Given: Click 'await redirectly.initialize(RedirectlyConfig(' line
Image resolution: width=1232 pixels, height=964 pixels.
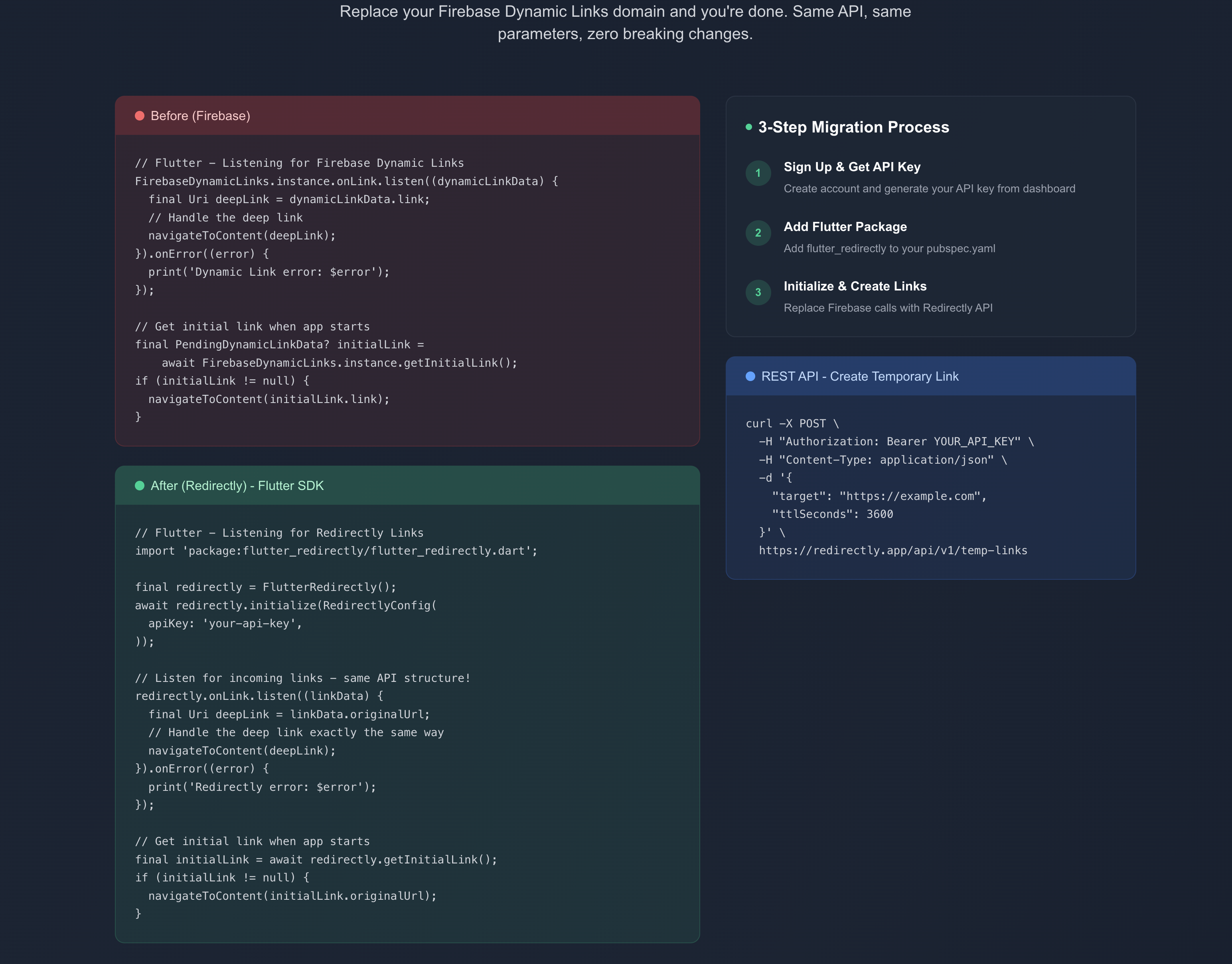Looking at the screenshot, I should pos(286,606).
